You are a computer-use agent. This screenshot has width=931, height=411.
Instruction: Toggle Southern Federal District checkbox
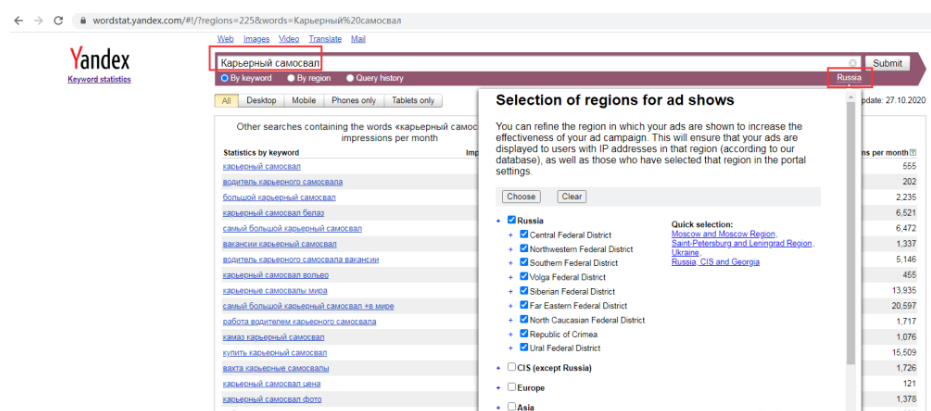pos(524,262)
